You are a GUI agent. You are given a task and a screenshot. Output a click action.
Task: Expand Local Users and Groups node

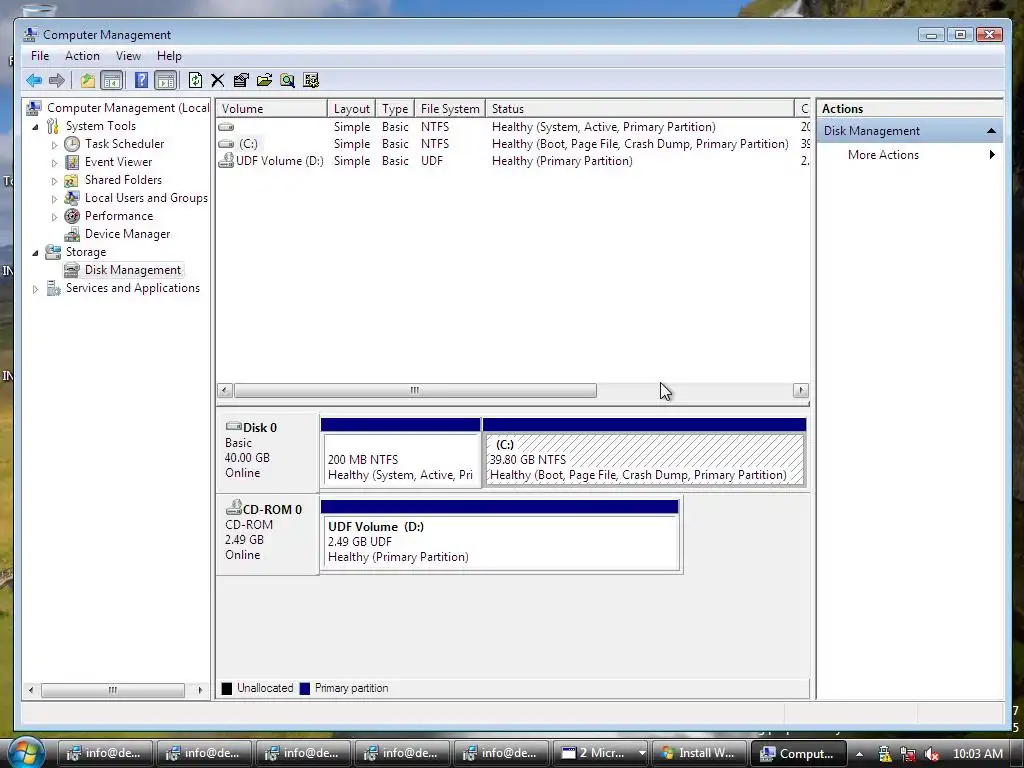54,199
